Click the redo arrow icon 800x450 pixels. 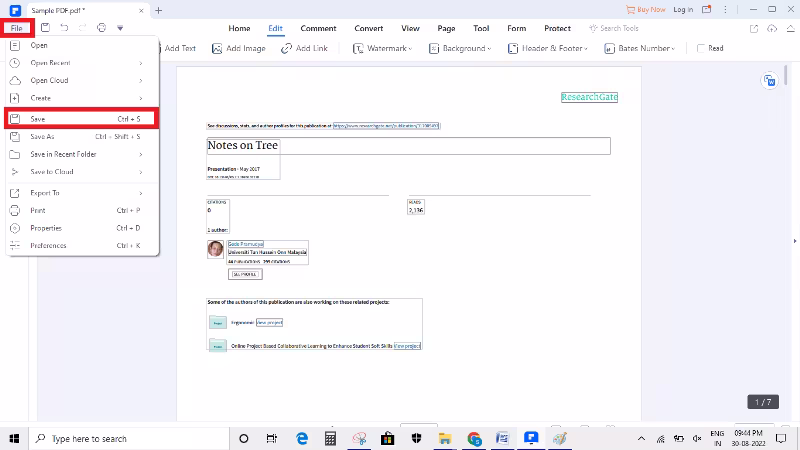click(x=83, y=28)
